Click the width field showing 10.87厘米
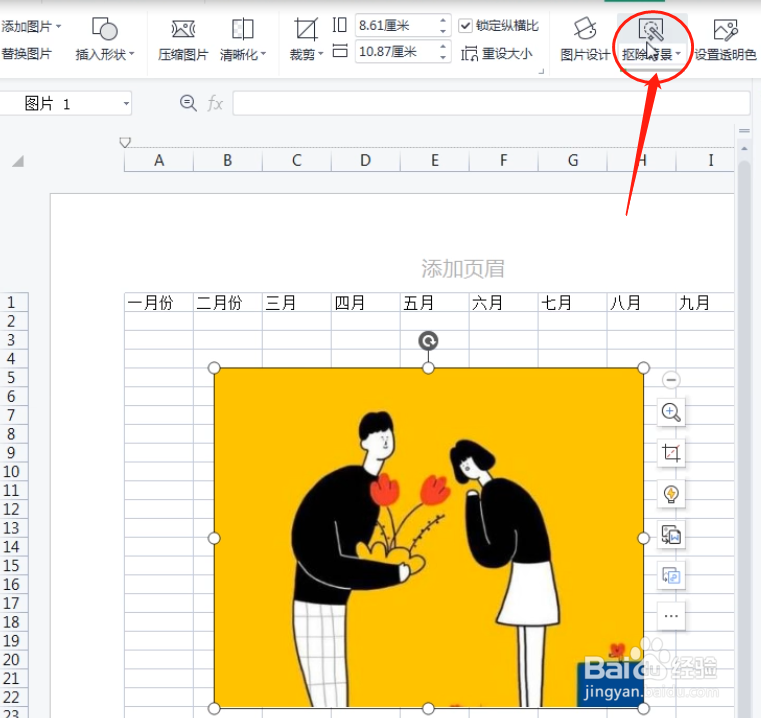This screenshot has width=761, height=718. click(x=397, y=51)
